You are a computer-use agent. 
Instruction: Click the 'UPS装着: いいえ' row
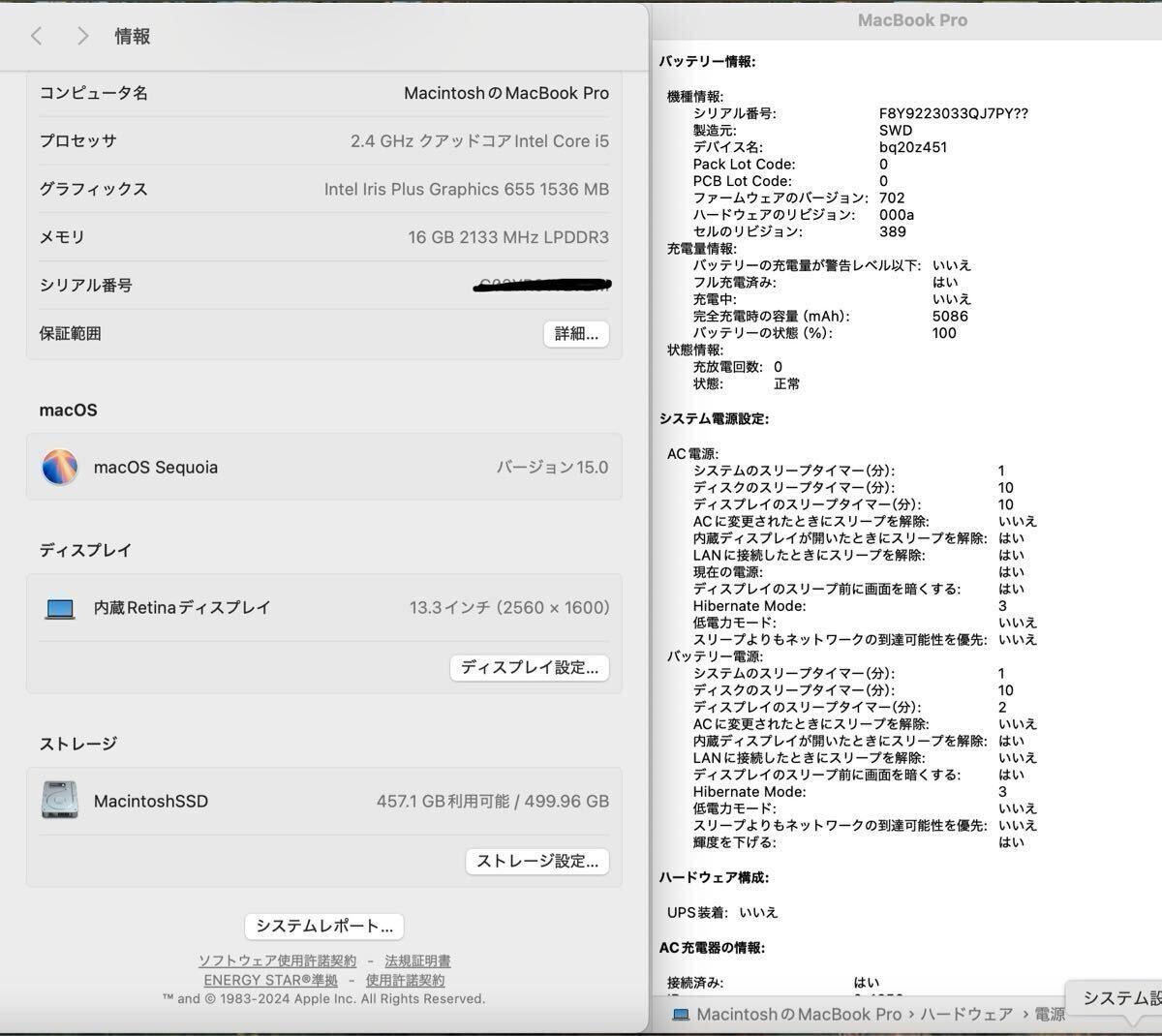click(x=722, y=912)
